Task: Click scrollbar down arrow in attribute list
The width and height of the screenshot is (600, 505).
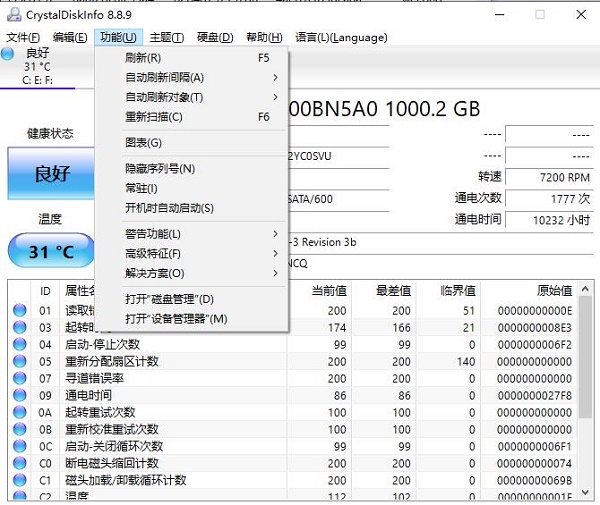Action: click(585, 492)
